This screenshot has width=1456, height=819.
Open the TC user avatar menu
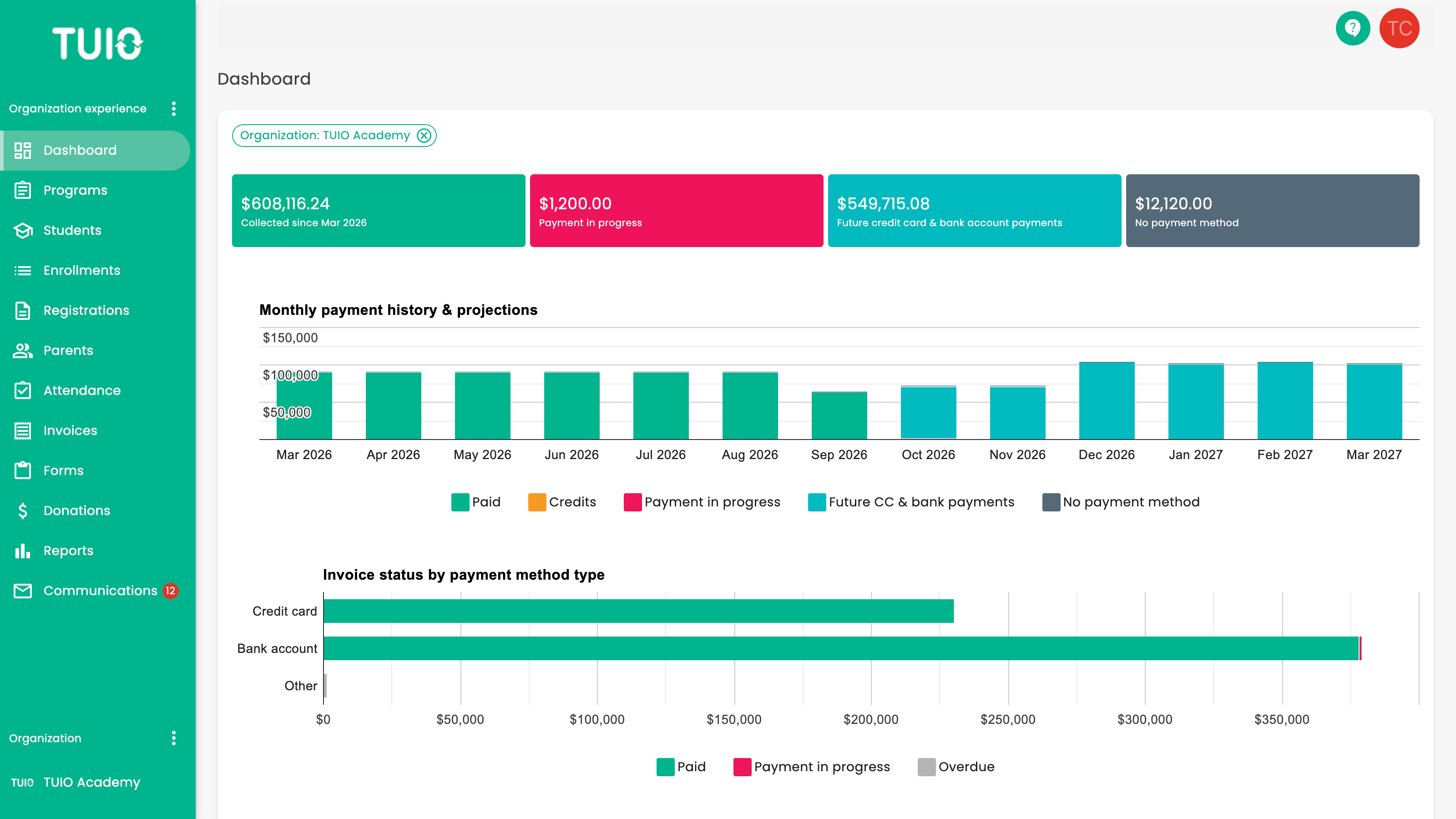pyautogui.click(x=1399, y=28)
